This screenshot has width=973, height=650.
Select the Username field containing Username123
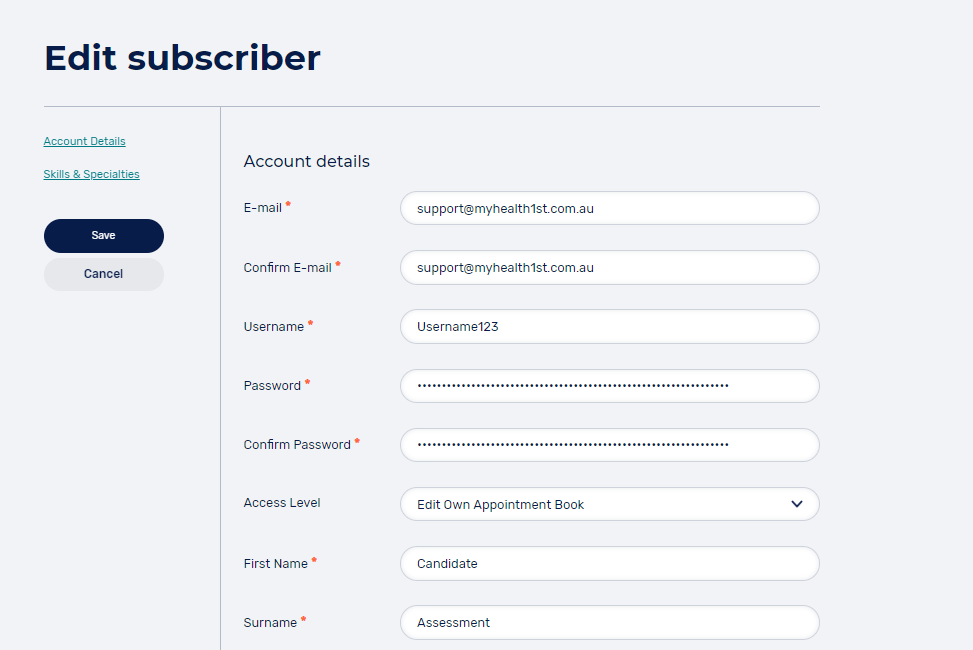tap(610, 327)
